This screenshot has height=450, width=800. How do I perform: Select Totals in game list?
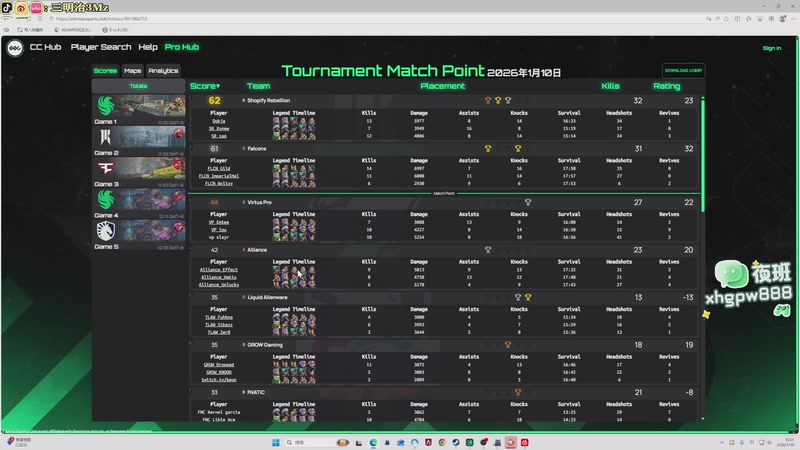click(138, 86)
